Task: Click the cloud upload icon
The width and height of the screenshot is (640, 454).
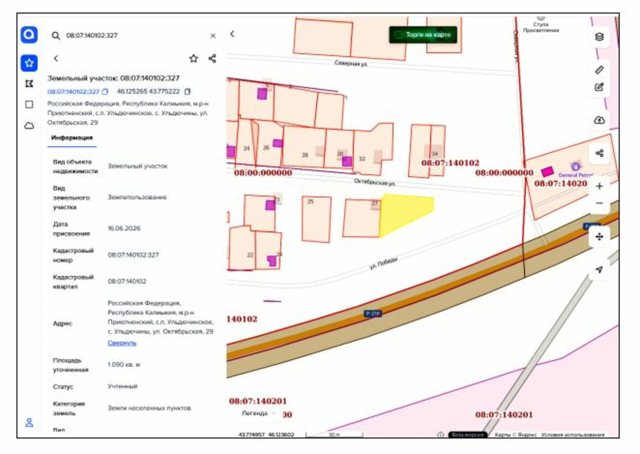Action: coord(599,120)
